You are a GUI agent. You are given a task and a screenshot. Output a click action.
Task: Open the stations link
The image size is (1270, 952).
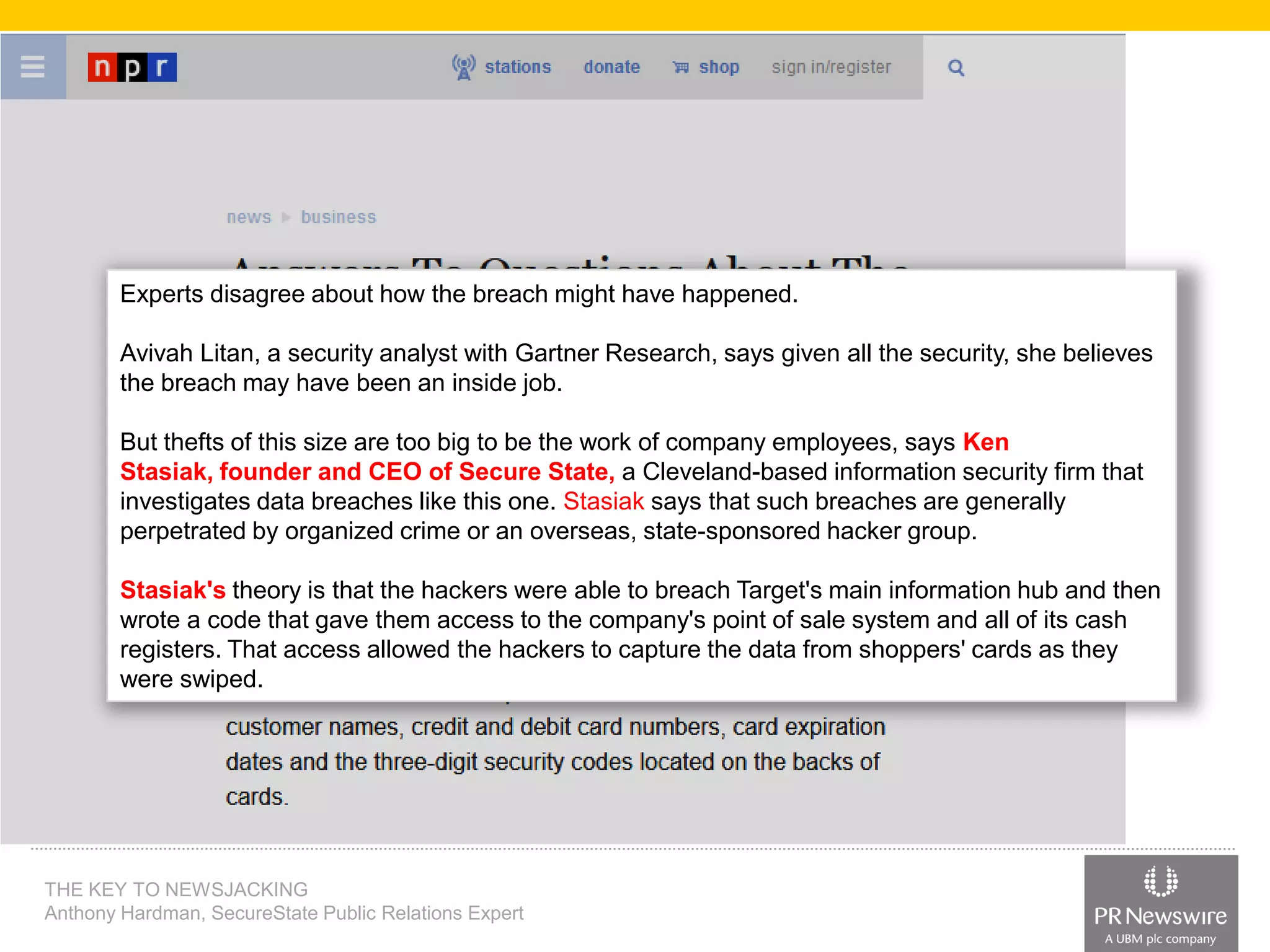[x=517, y=67]
